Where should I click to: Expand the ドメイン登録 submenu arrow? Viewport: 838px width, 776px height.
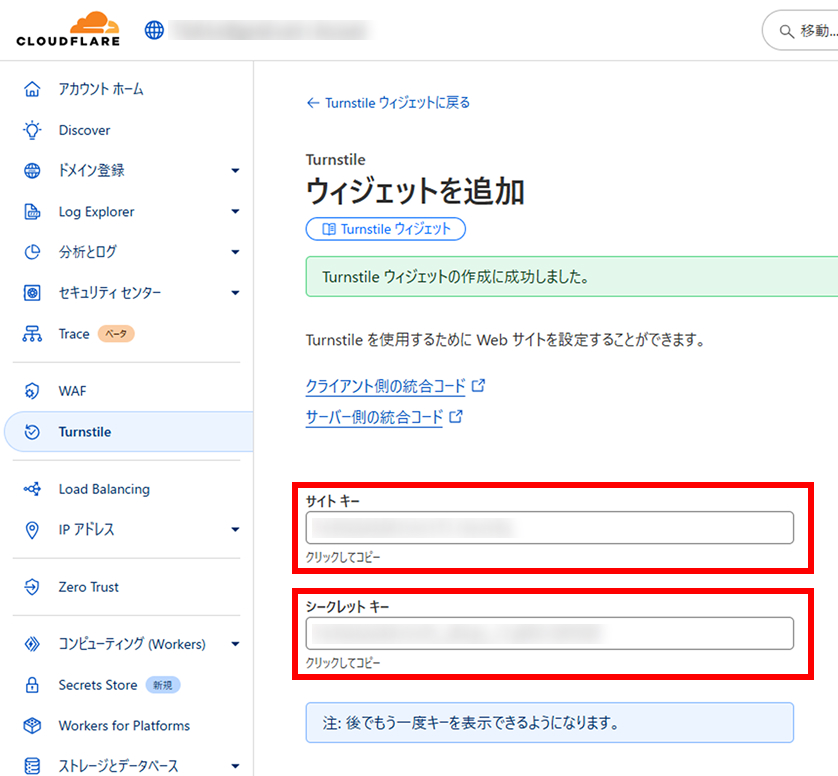point(235,170)
